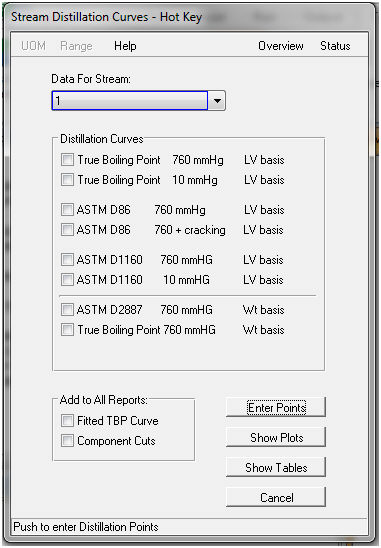
Task: Check True Boiling Point 760 mmHG Wt basis
Action: 67,330
